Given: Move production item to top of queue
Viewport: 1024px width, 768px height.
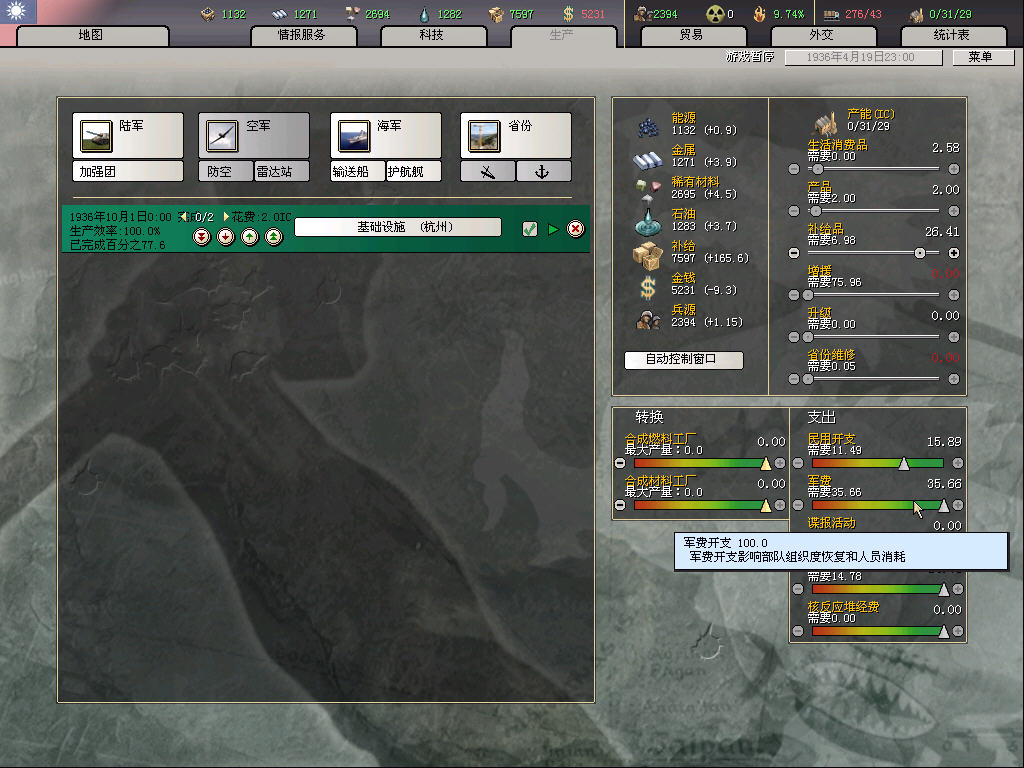Looking at the screenshot, I should pyautogui.click(x=273, y=237).
